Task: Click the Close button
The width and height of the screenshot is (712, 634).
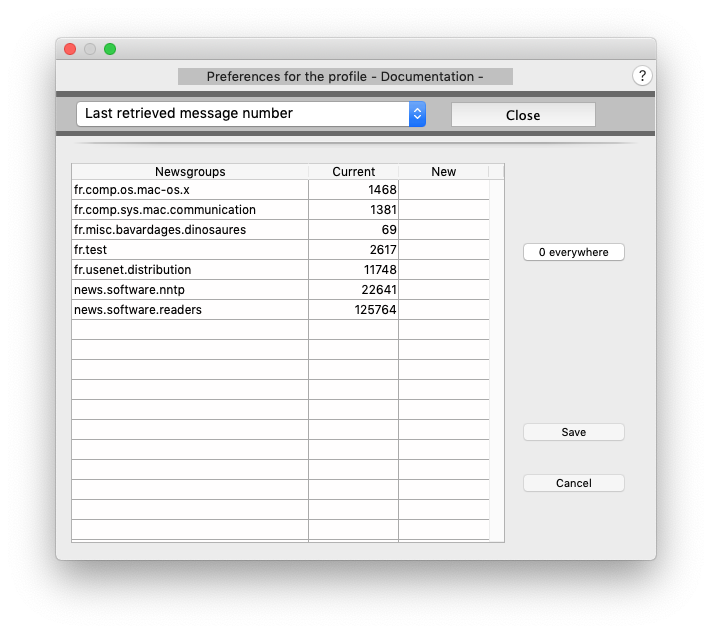Action: click(523, 115)
